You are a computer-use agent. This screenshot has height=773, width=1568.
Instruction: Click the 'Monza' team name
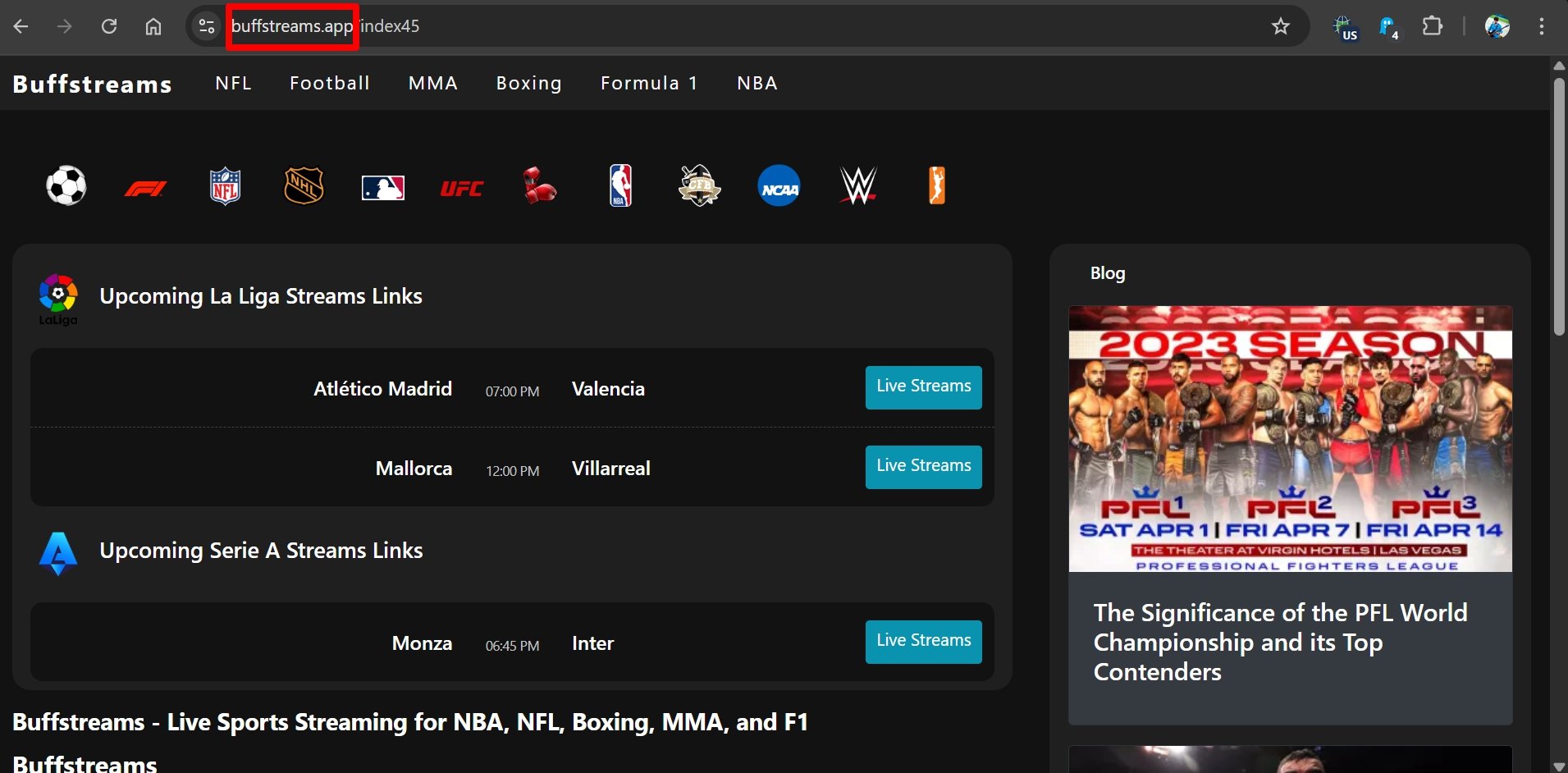tap(422, 643)
